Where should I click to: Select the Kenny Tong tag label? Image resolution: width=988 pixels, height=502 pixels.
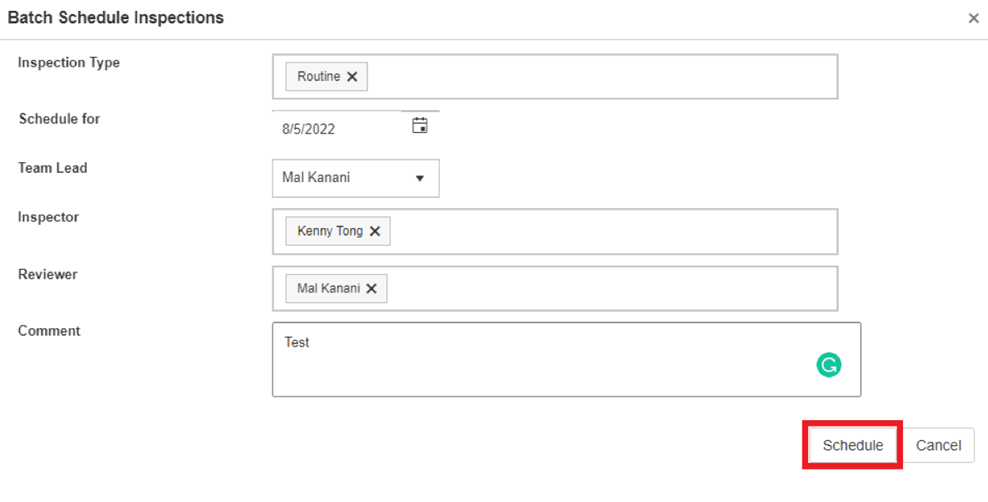[x=330, y=231]
